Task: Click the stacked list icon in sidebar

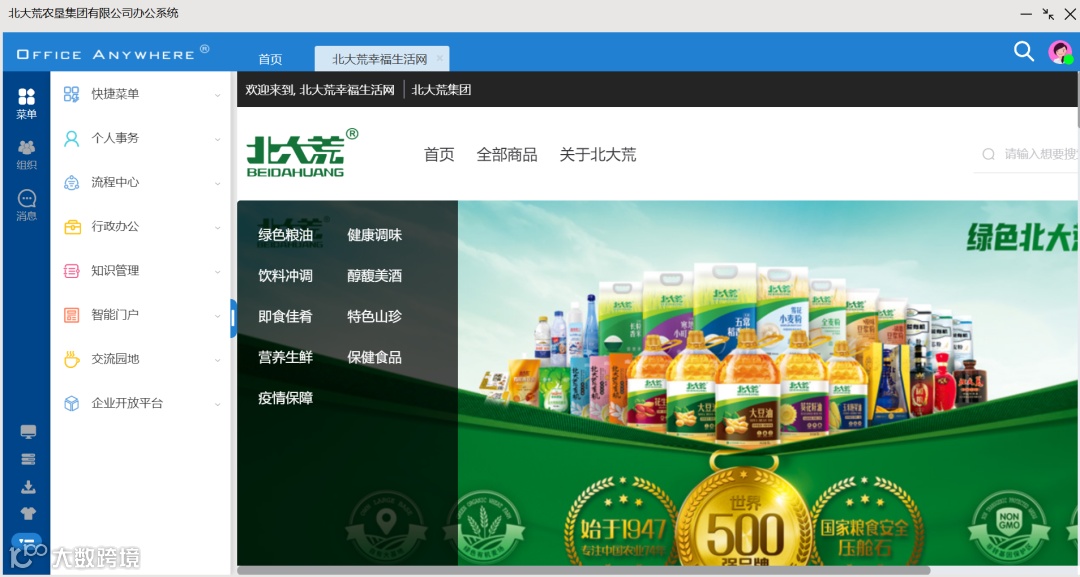Action: 28,459
